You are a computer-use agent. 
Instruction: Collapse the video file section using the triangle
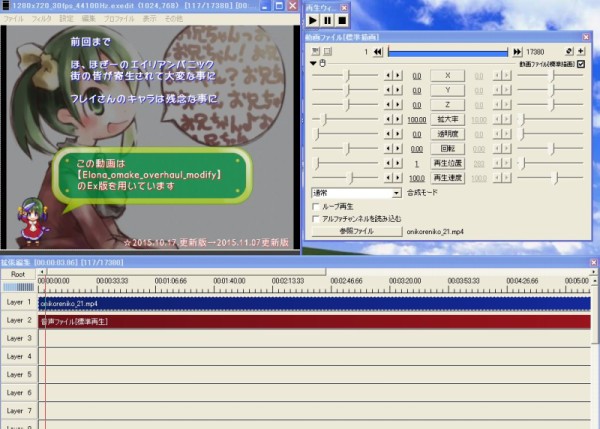pos(313,63)
